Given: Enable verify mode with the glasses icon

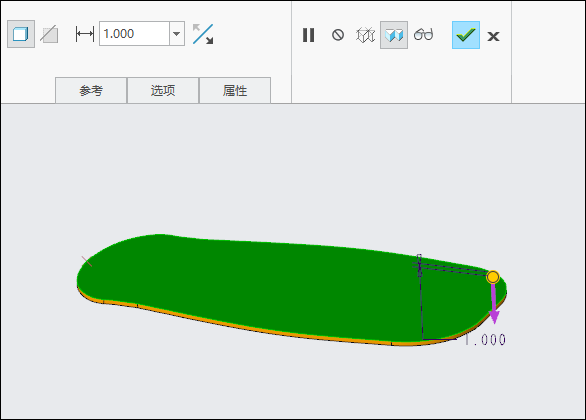Looking at the screenshot, I should coord(423,34).
